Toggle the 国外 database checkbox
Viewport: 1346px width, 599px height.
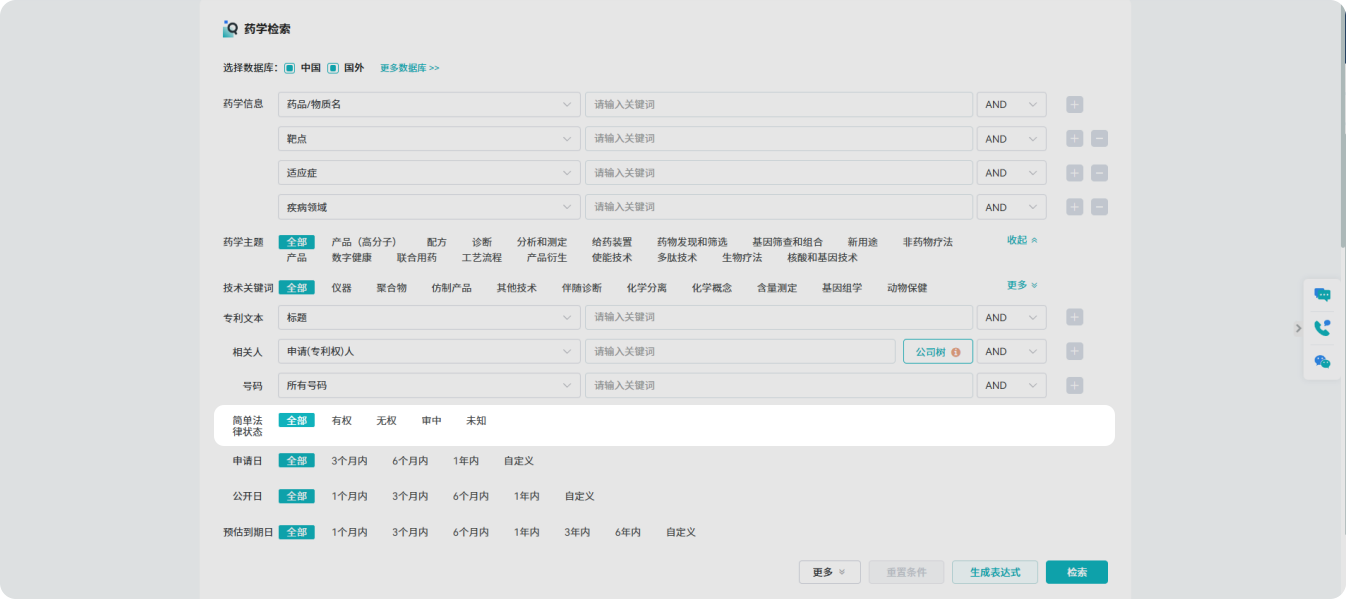(x=333, y=68)
